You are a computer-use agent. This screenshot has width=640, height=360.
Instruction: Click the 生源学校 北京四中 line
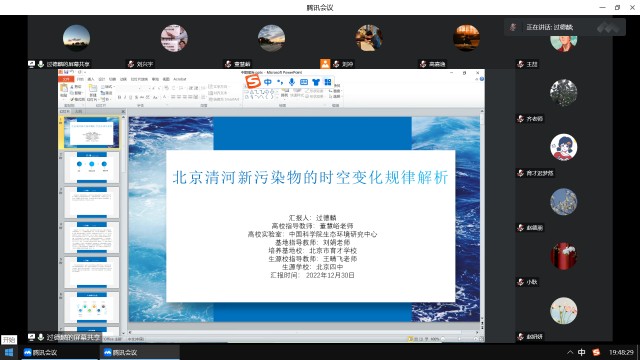tap(312, 267)
